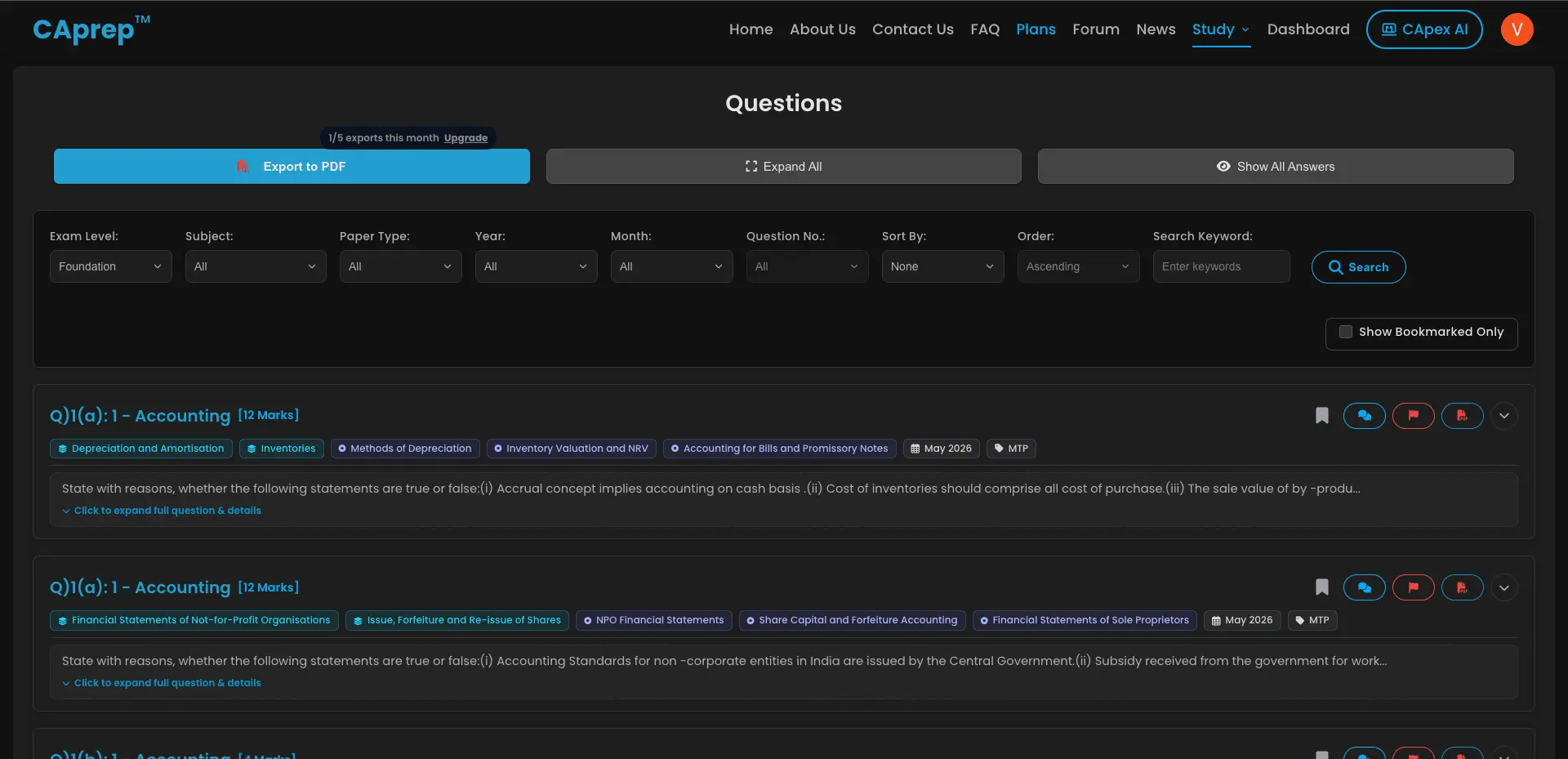Expand the Depreciation and Amortisation question chevron
1568x759 pixels.
point(1504,416)
